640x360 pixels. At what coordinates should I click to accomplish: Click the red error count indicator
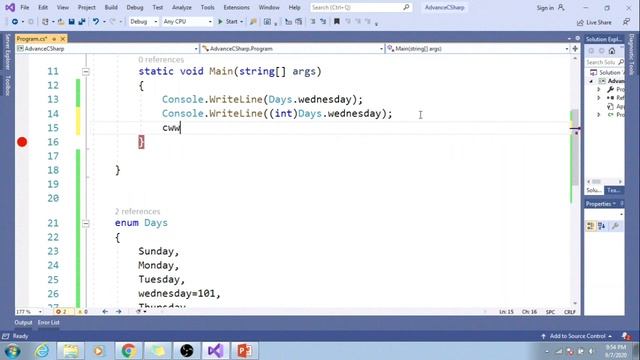[62, 311]
